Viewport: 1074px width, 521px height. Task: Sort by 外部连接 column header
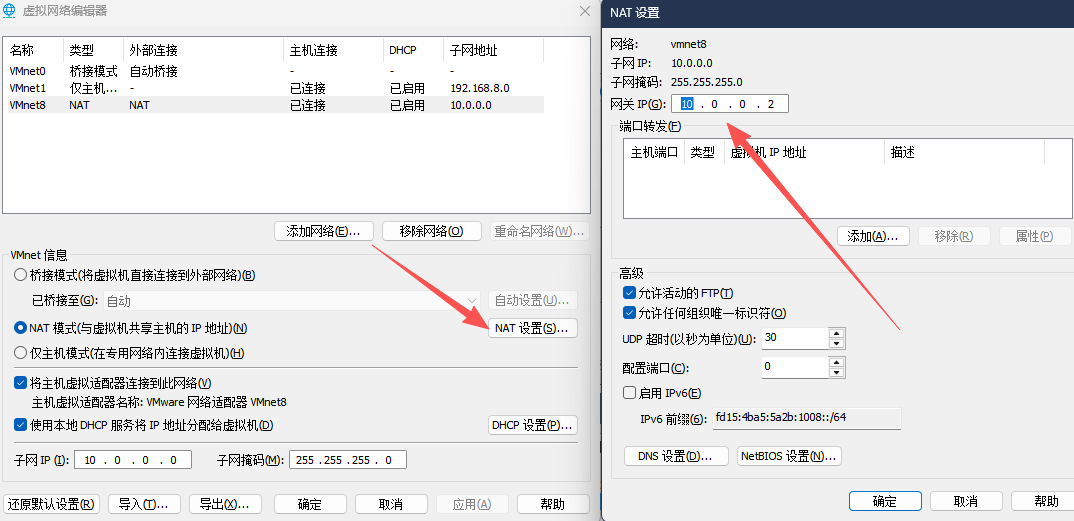(x=203, y=50)
